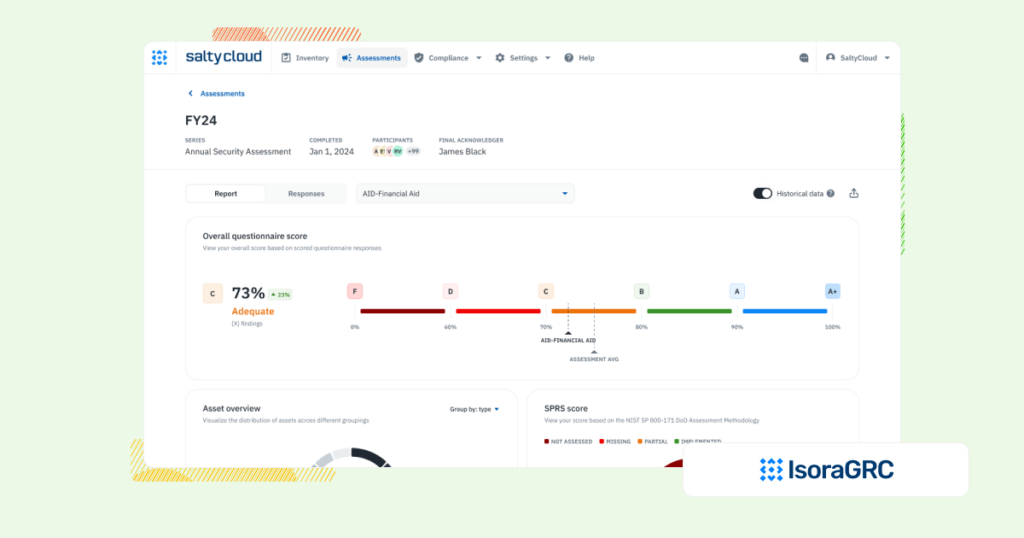This screenshot has width=1024, height=538.
Task: Expand the Compliance dropdown arrow
Action: click(x=479, y=58)
